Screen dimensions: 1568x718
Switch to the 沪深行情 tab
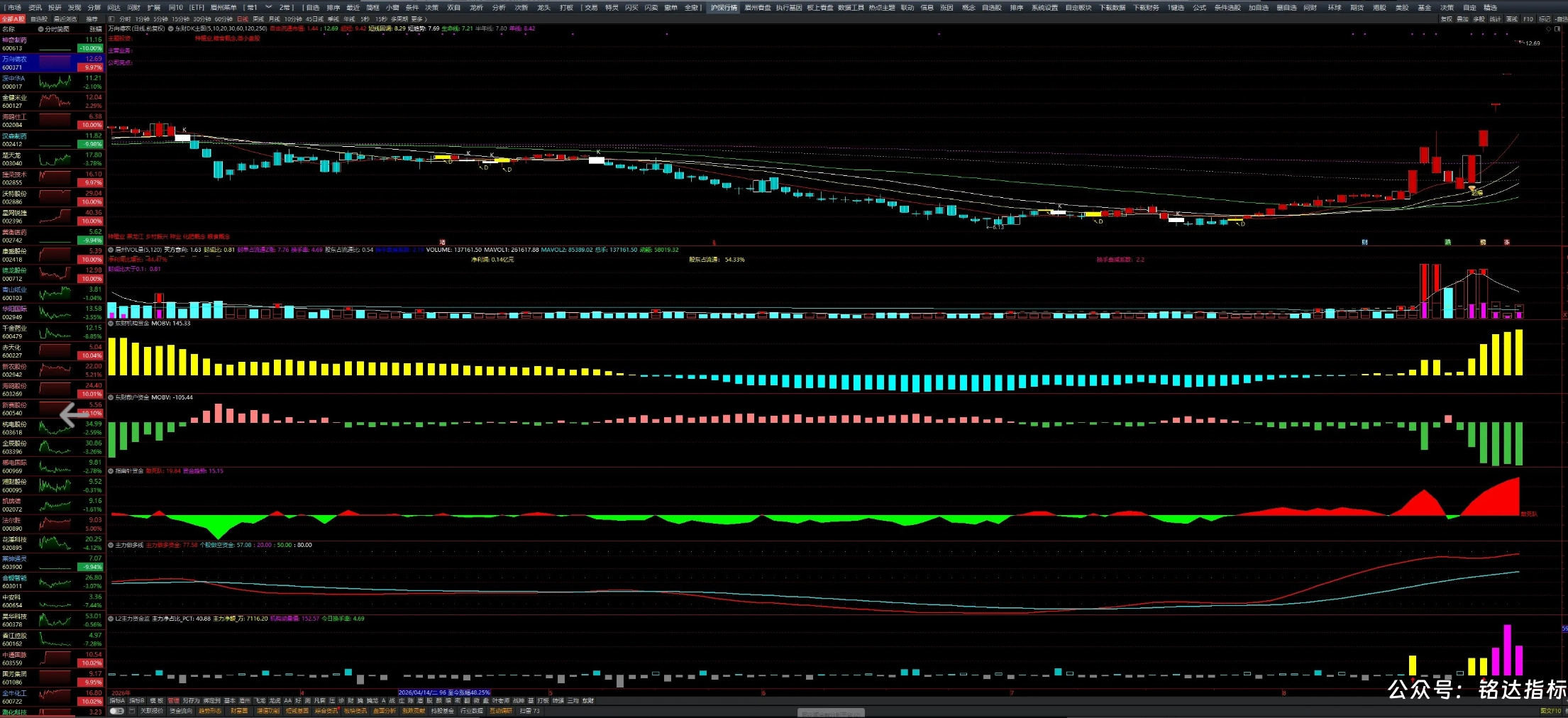(724, 8)
